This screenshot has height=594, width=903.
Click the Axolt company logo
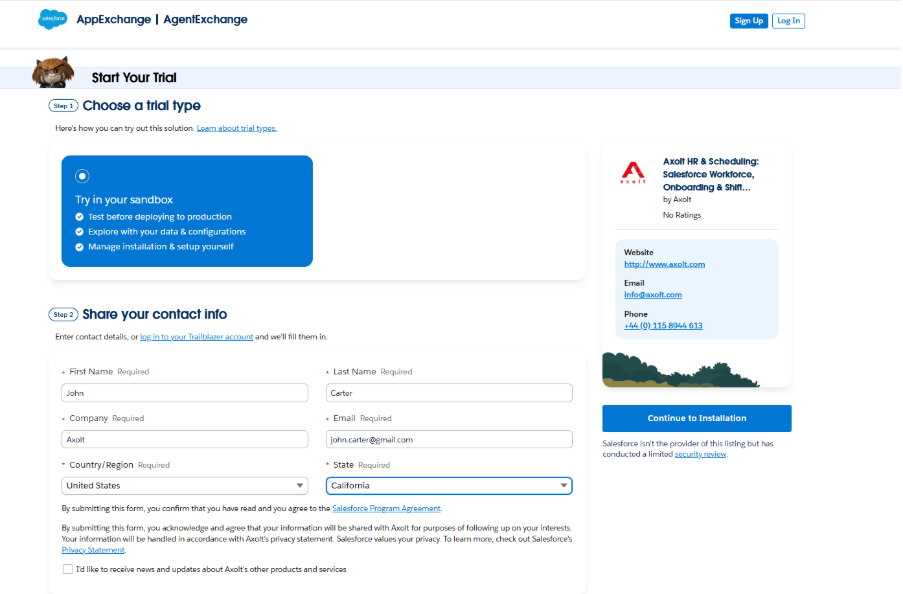pos(634,173)
